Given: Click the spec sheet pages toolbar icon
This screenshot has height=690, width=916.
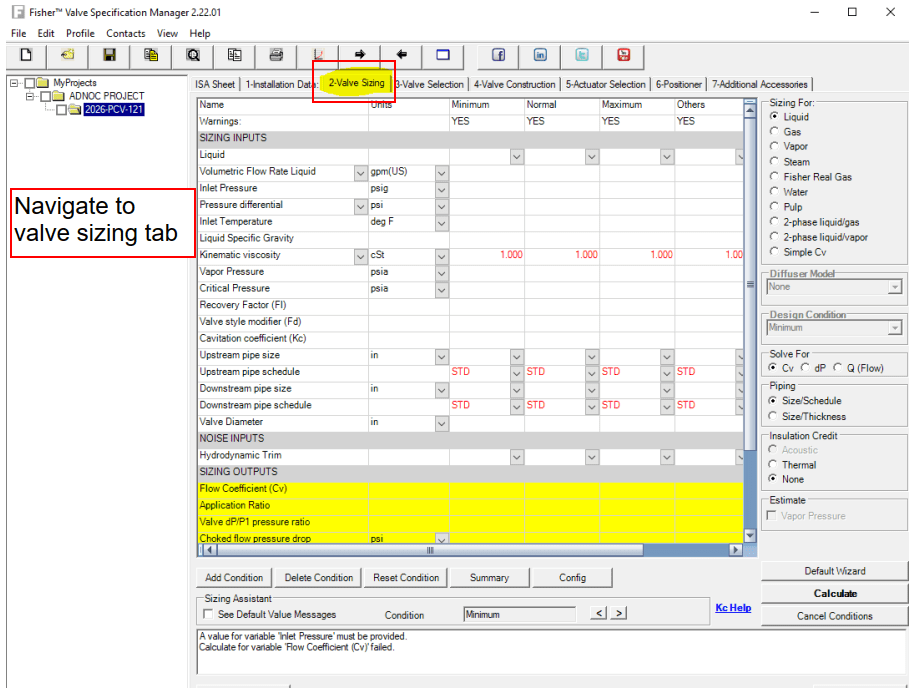Looking at the screenshot, I should click(235, 55).
